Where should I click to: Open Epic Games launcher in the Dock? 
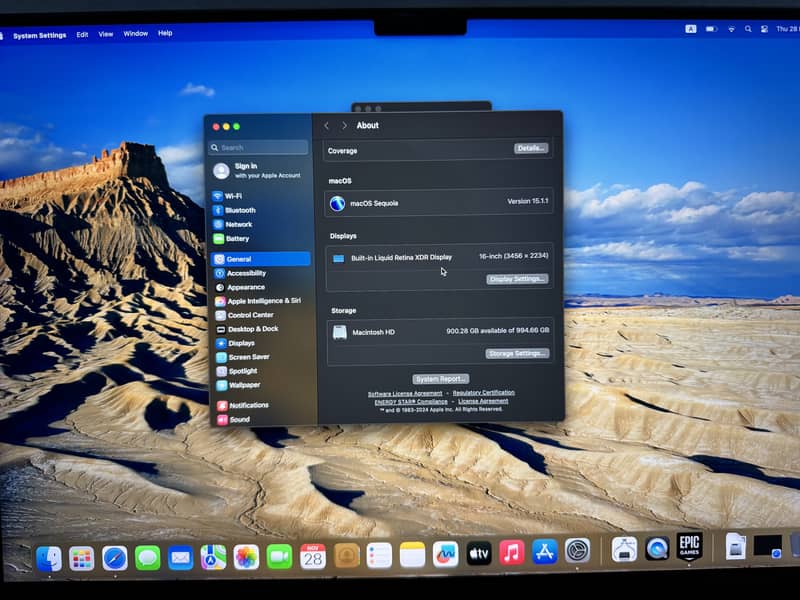click(689, 546)
